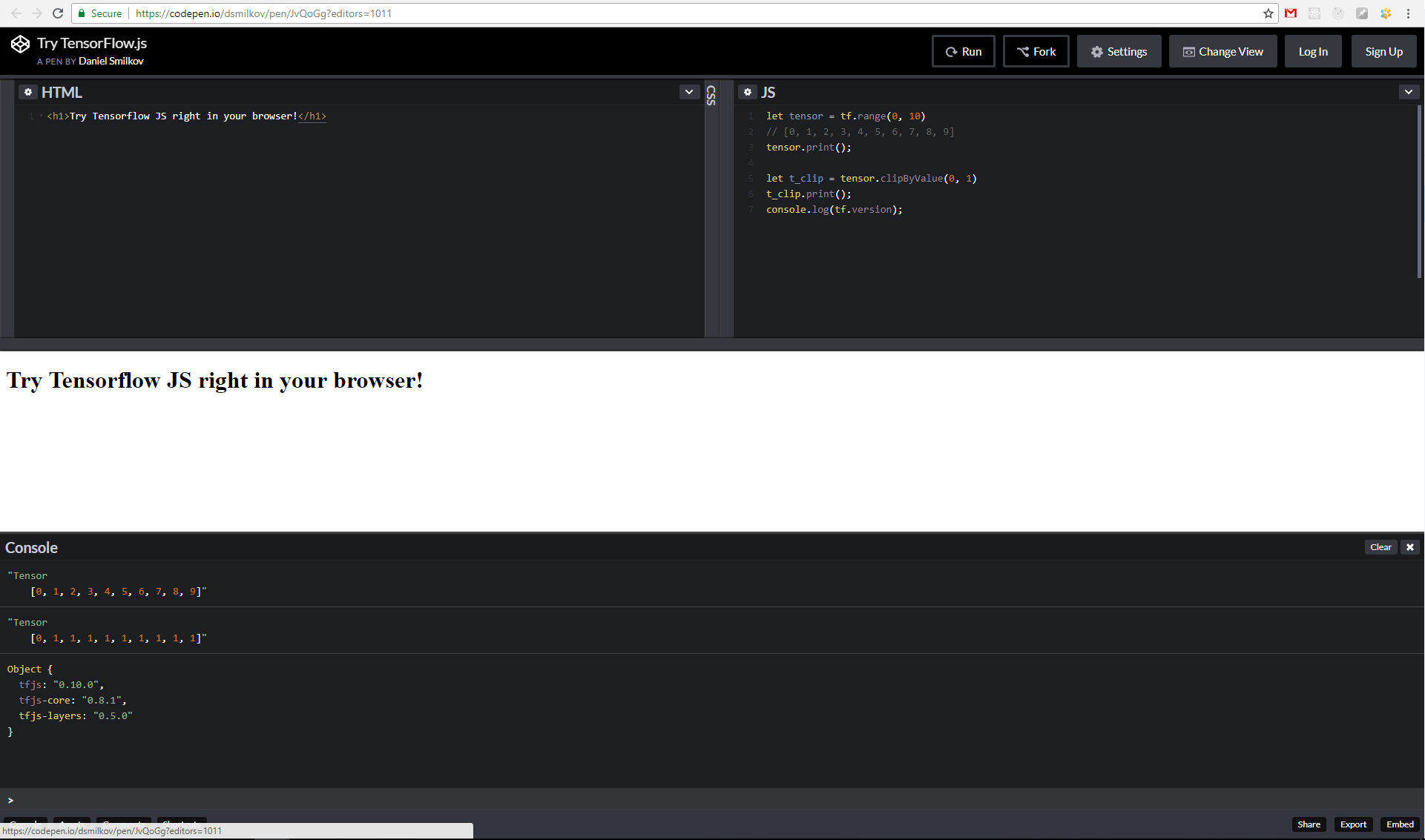Open the HTML editor settings gear
Viewport: 1425px width, 840px height.
click(x=28, y=92)
